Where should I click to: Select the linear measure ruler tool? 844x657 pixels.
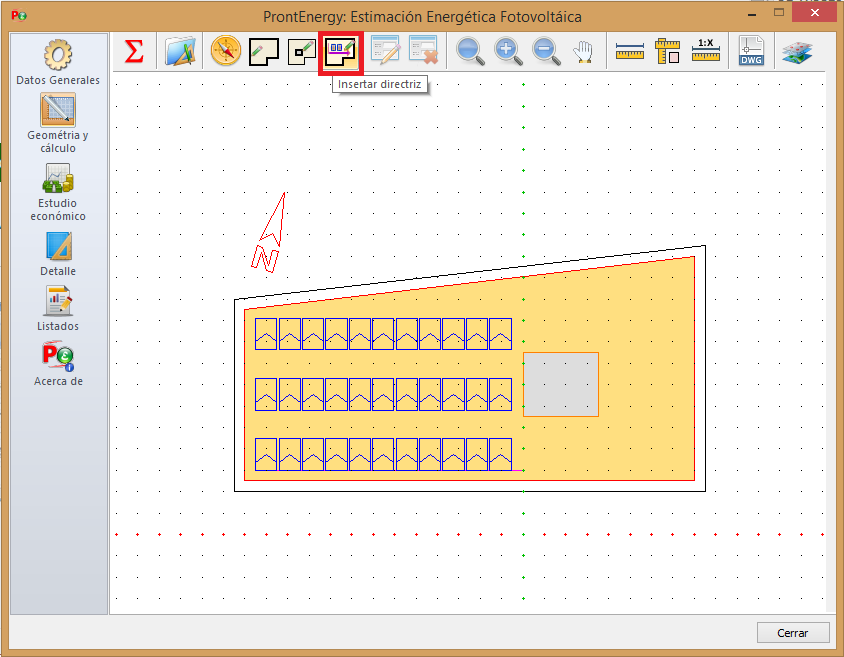[x=630, y=52]
